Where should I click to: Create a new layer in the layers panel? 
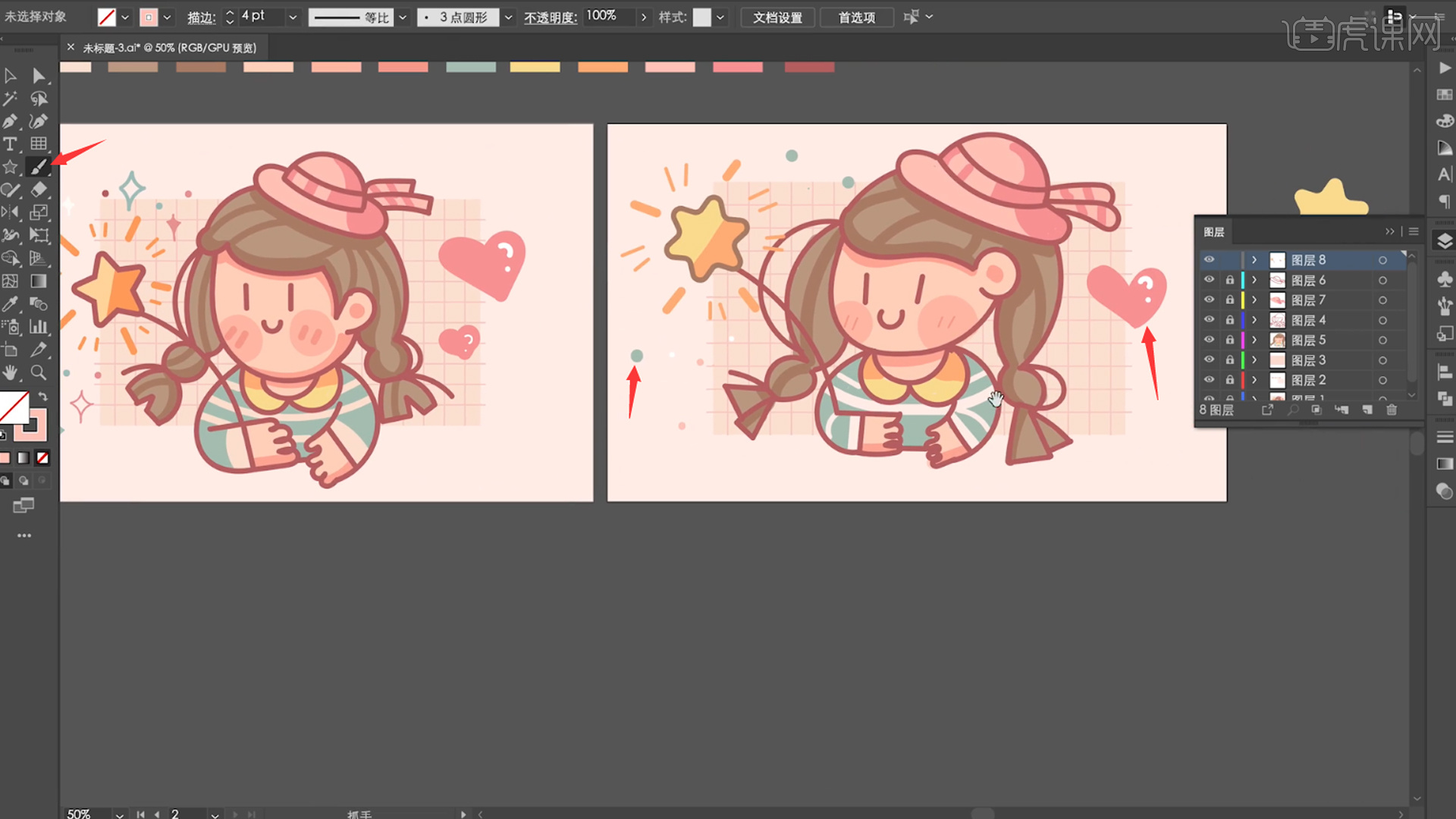(x=1367, y=409)
